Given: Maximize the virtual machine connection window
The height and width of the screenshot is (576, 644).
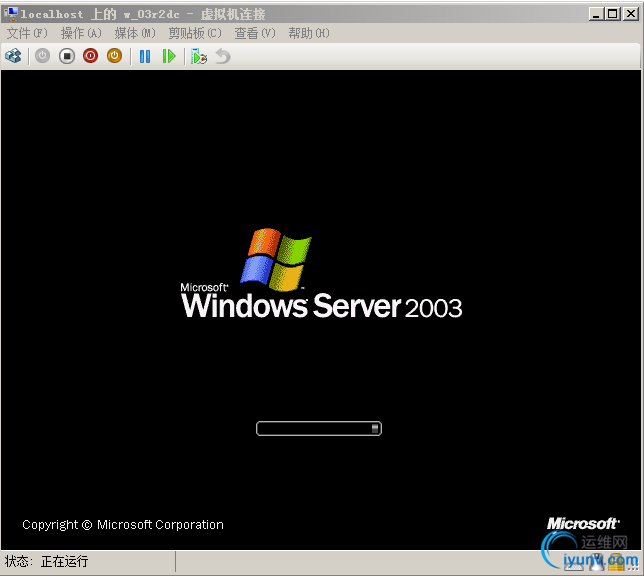Looking at the screenshot, I should tap(612, 14).
